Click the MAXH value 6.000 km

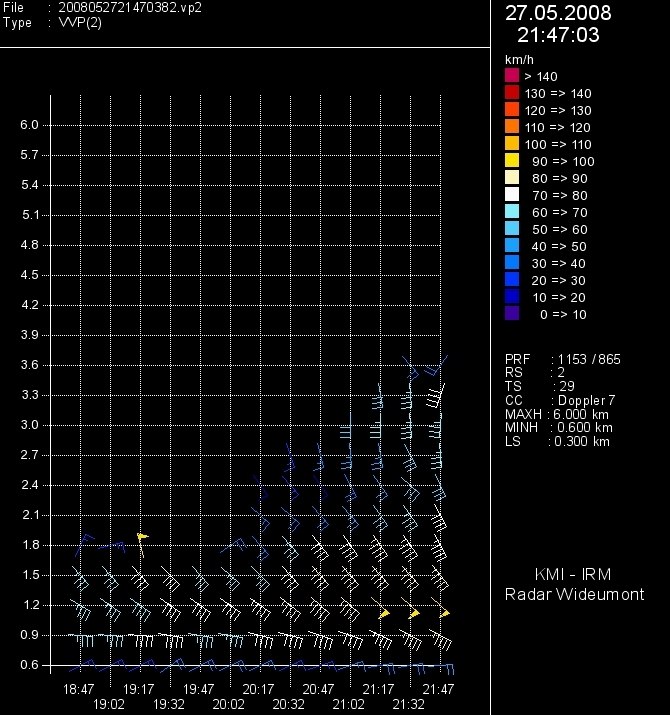(581, 414)
